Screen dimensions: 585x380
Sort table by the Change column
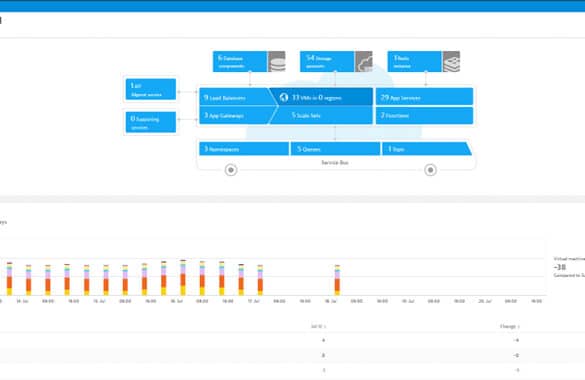click(510, 326)
